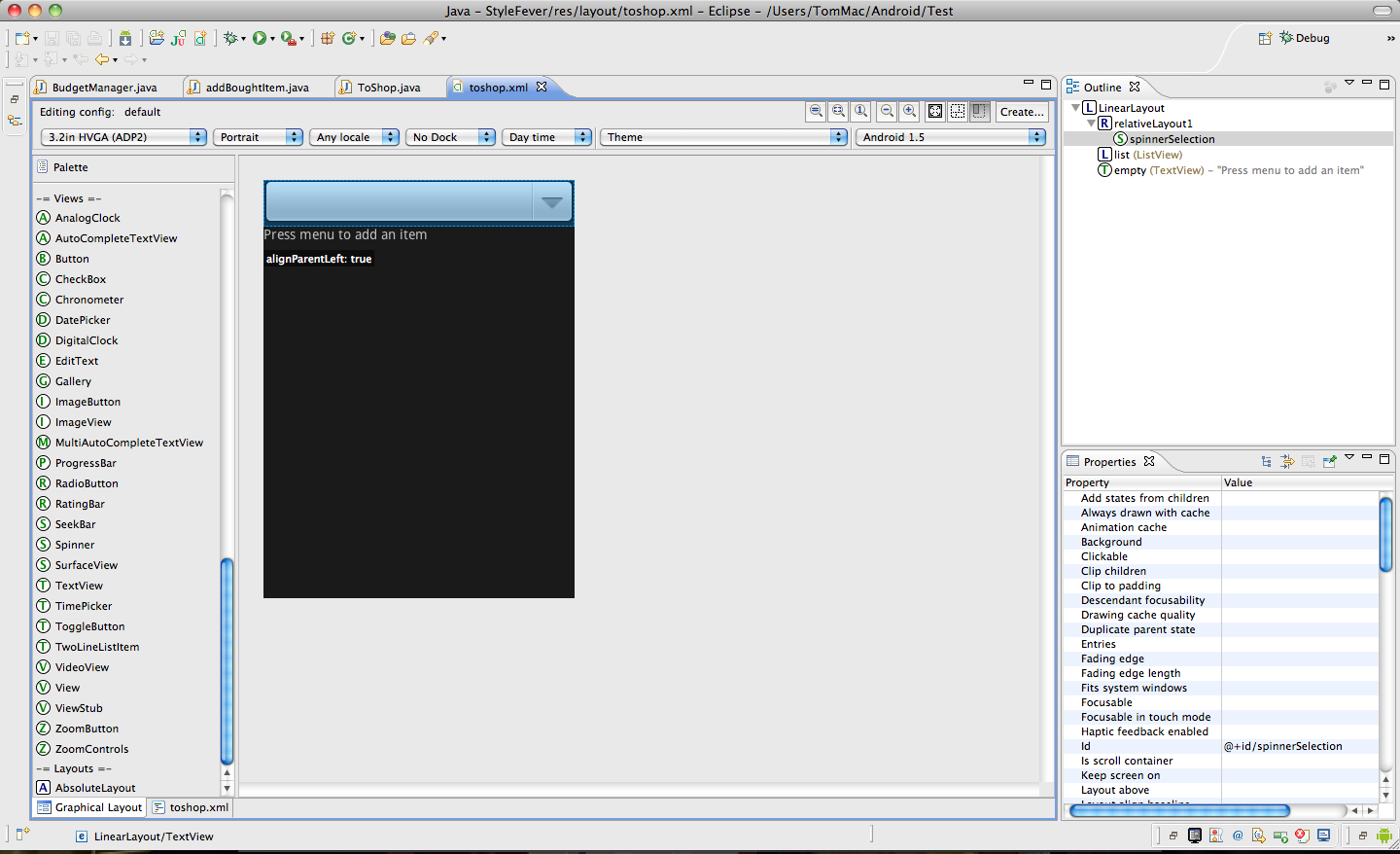Click the Id value @+id/spinnerSelection field
1400x854 pixels.
[1300, 746]
